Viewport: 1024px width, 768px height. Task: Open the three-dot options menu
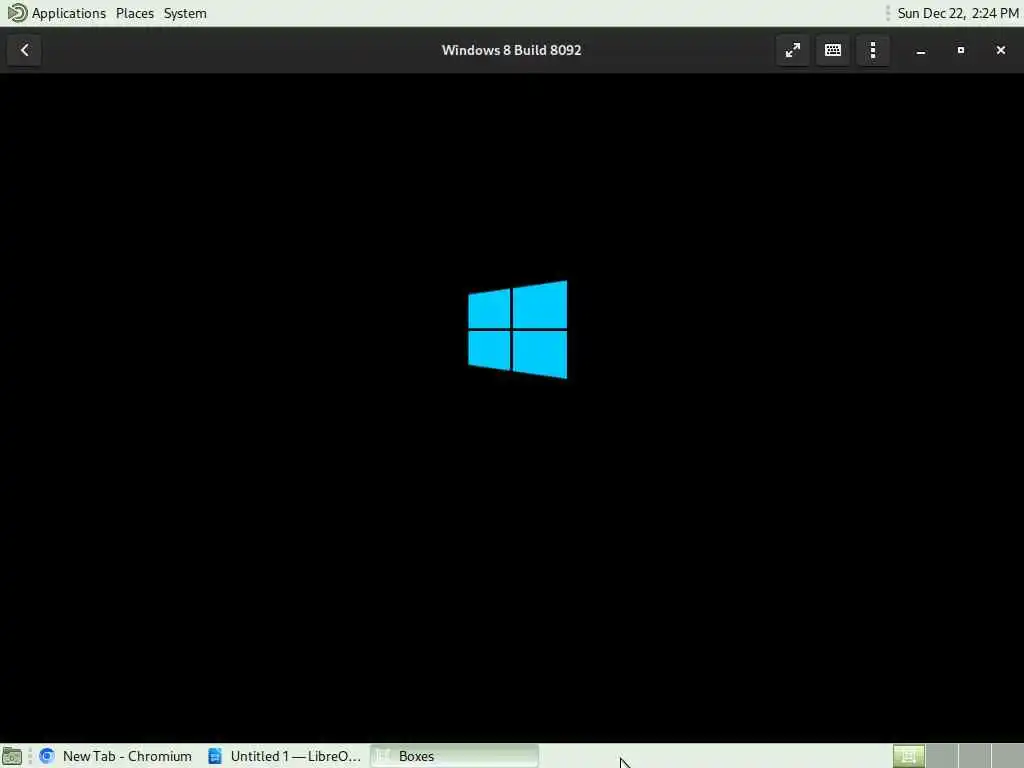click(873, 50)
